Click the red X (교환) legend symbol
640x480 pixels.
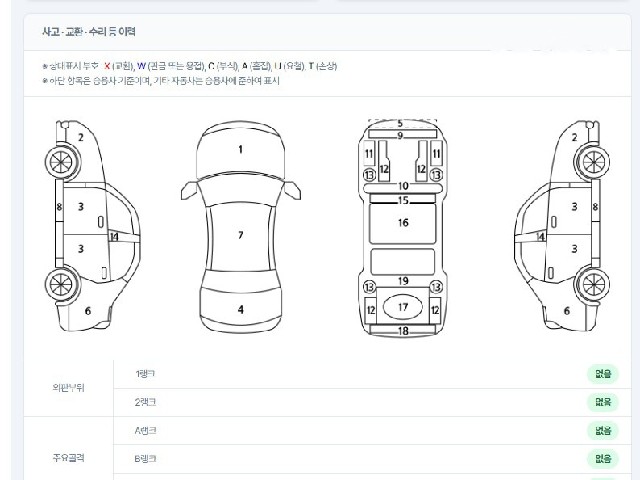(107, 66)
